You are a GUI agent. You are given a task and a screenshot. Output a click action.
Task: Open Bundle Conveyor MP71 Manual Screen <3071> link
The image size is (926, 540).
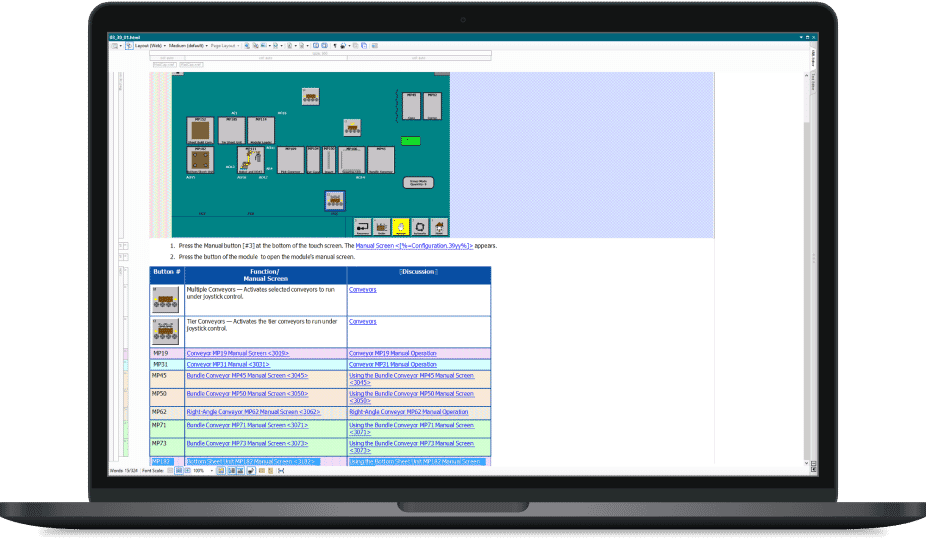point(247,425)
